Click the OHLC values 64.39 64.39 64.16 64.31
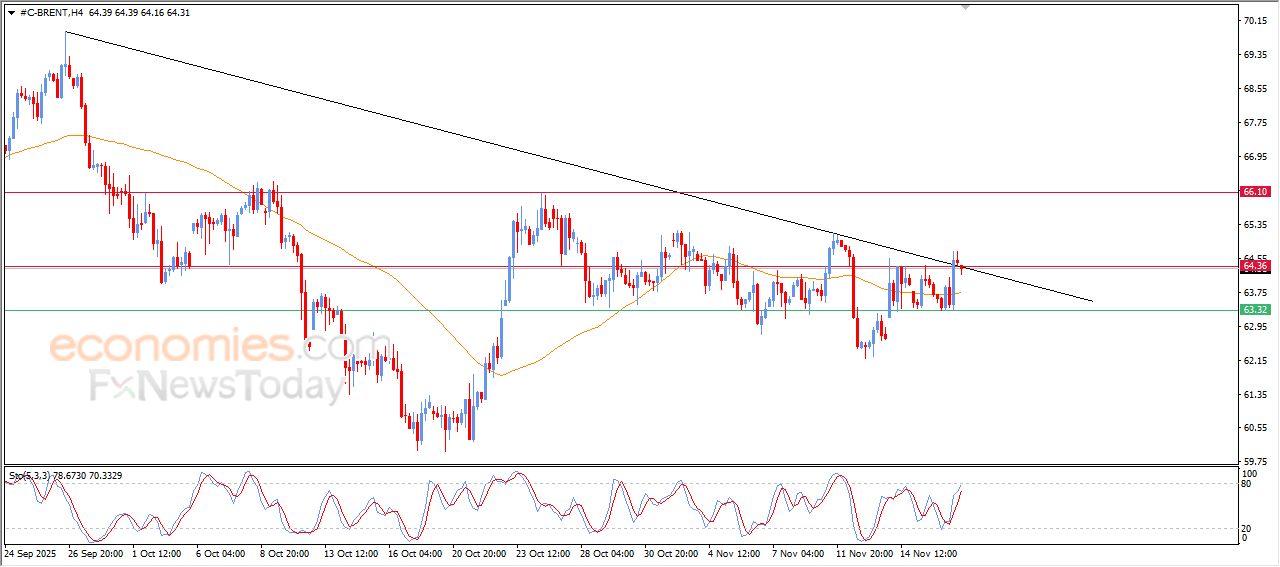 click(x=139, y=13)
